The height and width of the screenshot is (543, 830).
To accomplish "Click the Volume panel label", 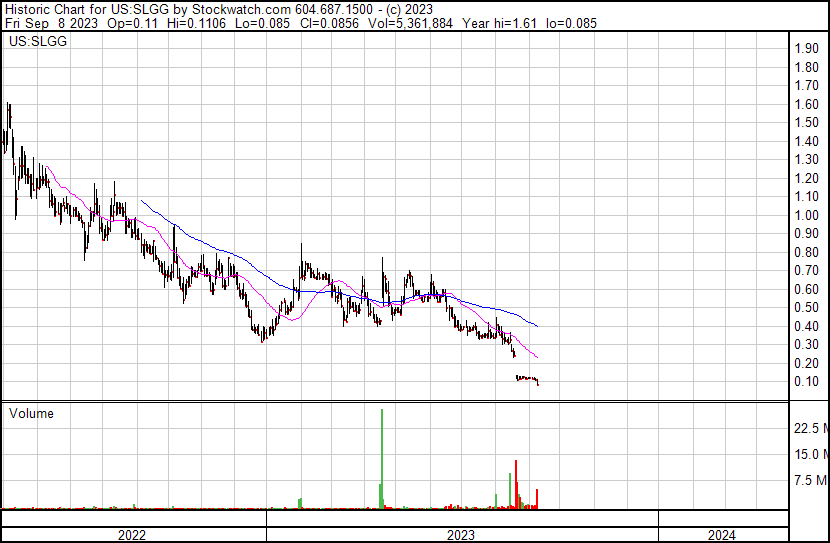I will click(31, 414).
